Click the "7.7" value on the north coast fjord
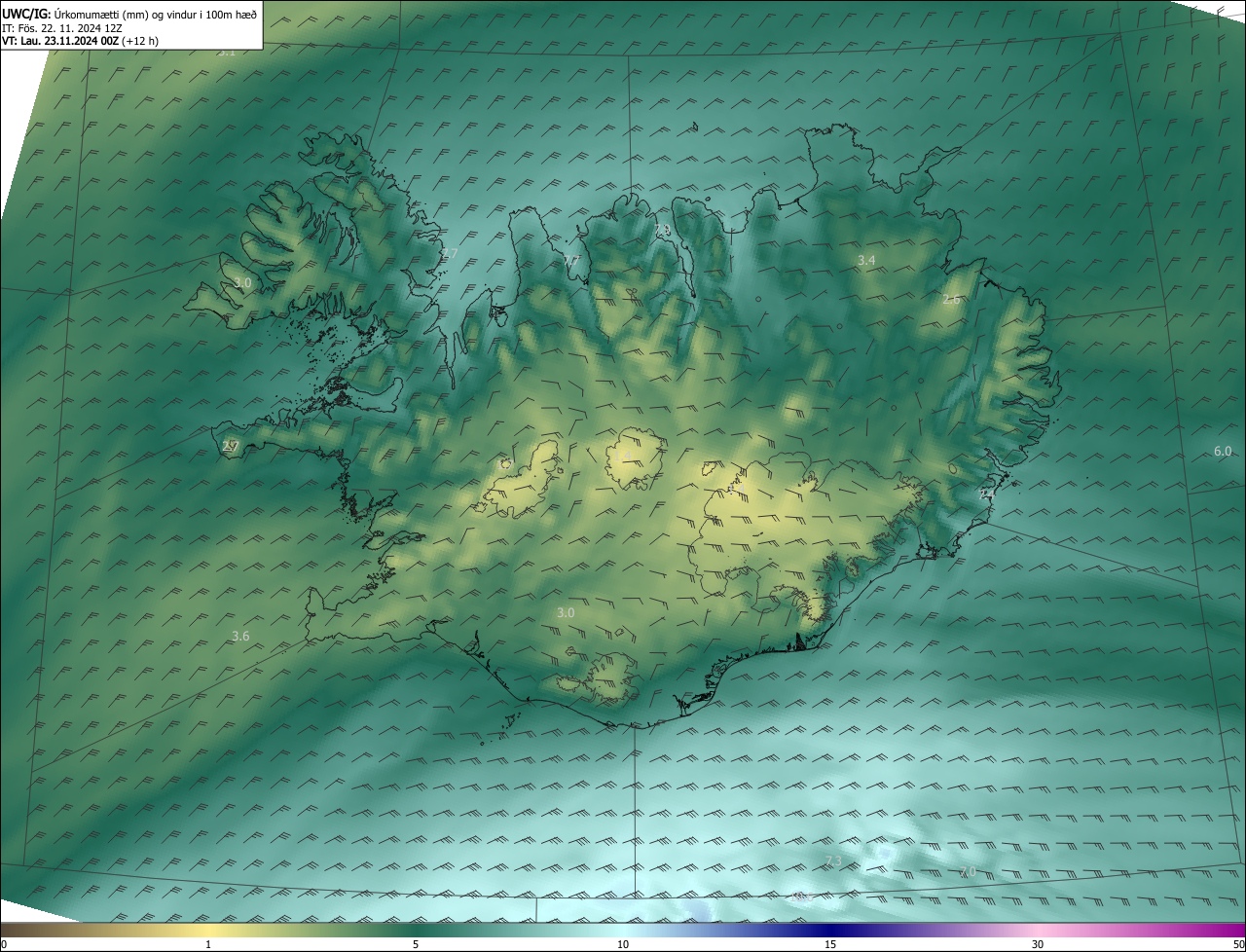This screenshot has width=1246, height=952. point(570,260)
